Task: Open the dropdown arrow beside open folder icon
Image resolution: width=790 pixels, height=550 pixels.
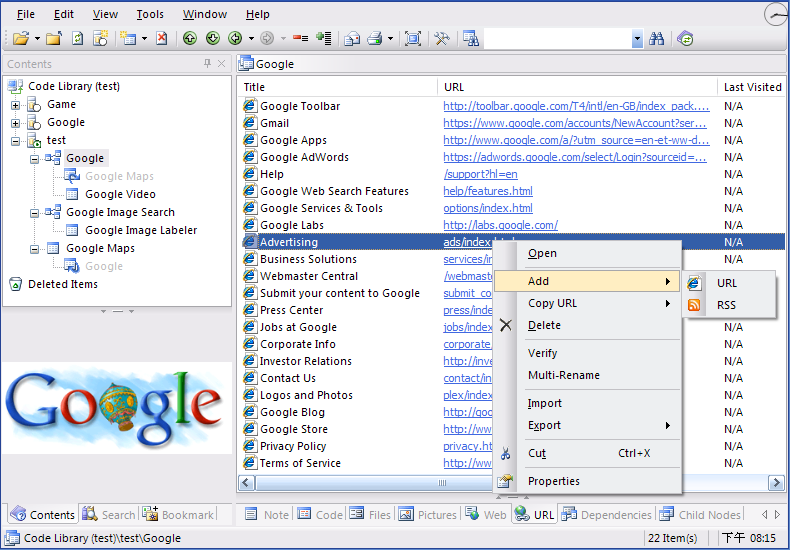Action: (37, 38)
